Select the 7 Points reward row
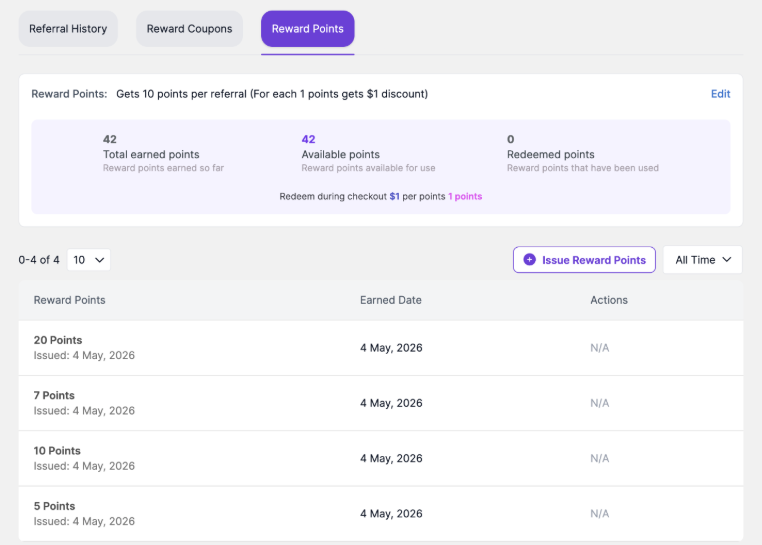 tap(381, 403)
